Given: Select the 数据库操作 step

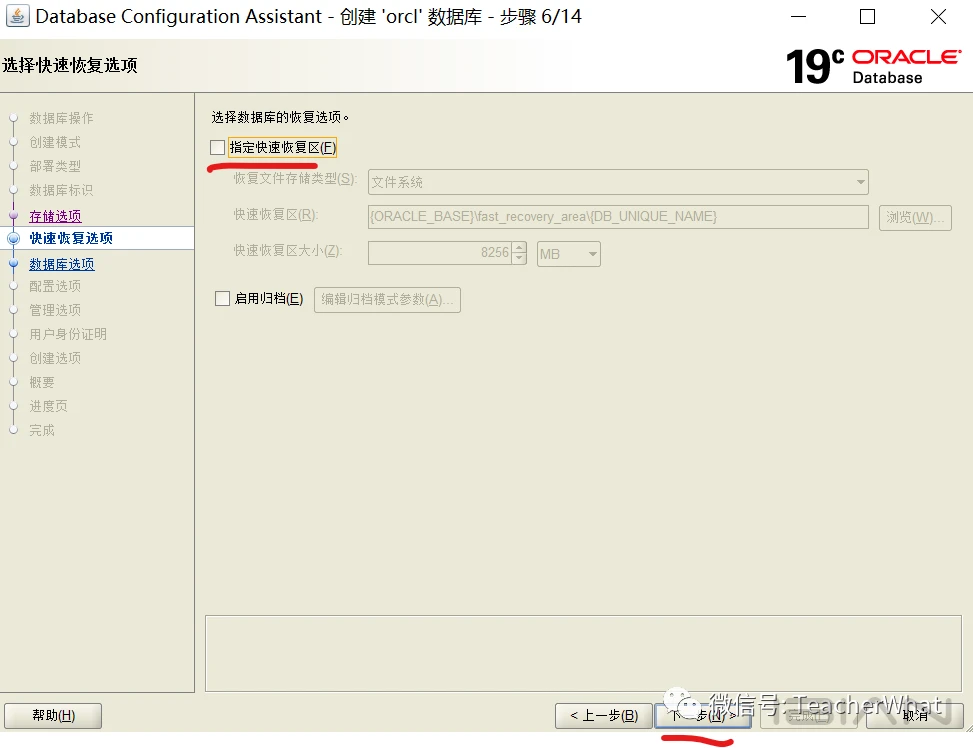Looking at the screenshot, I should click(61, 118).
